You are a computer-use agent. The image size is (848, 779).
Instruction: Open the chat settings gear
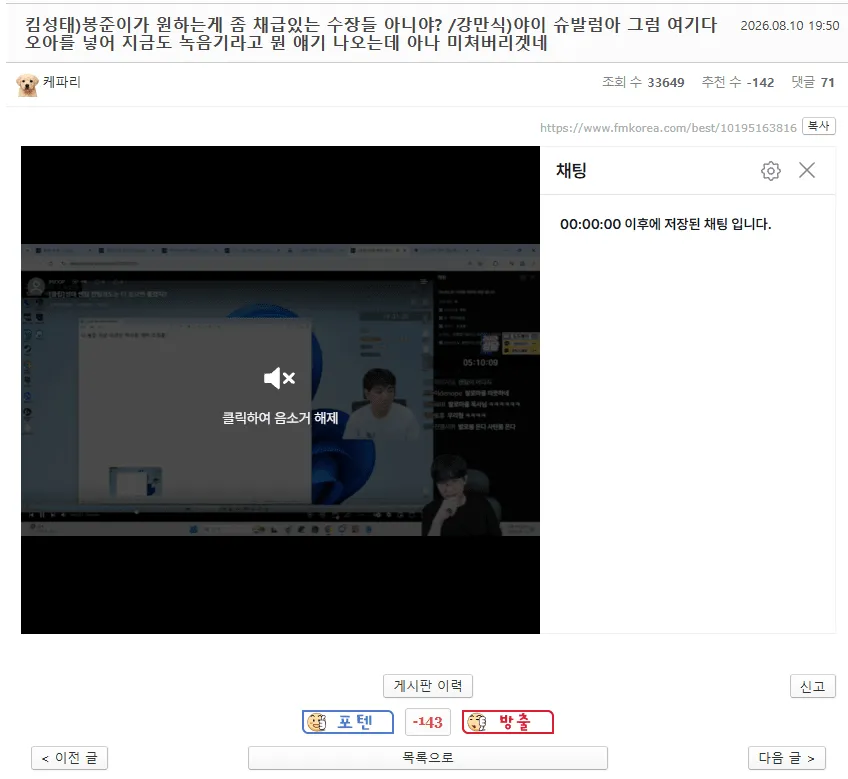pyautogui.click(x=771, y=171)
